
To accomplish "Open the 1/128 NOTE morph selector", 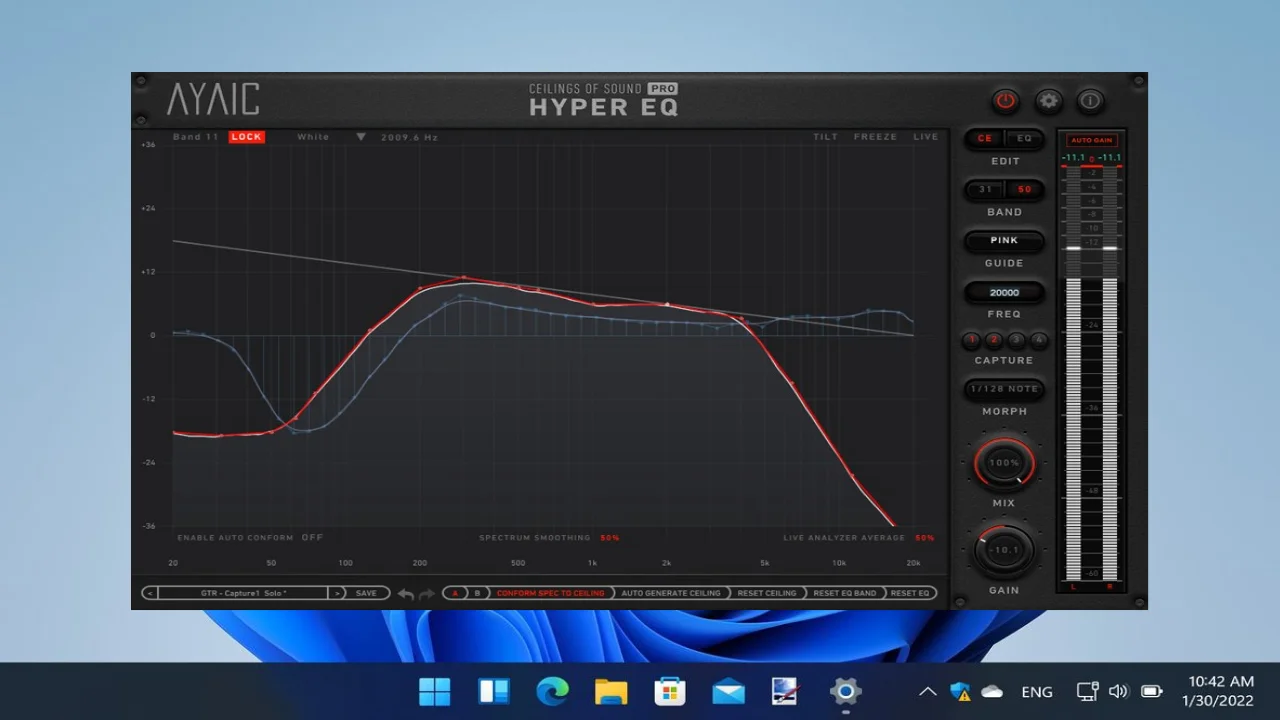I will coord(1004,389).
